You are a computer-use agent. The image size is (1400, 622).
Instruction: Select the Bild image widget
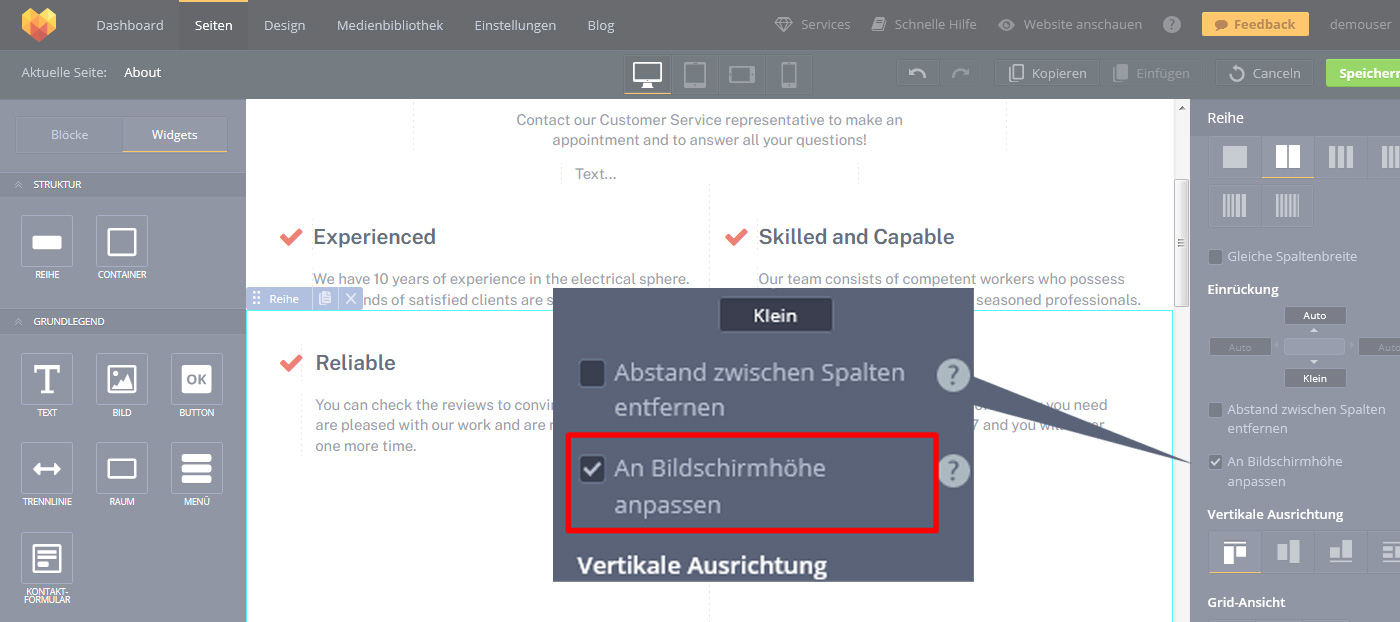[x=122, y=380]
